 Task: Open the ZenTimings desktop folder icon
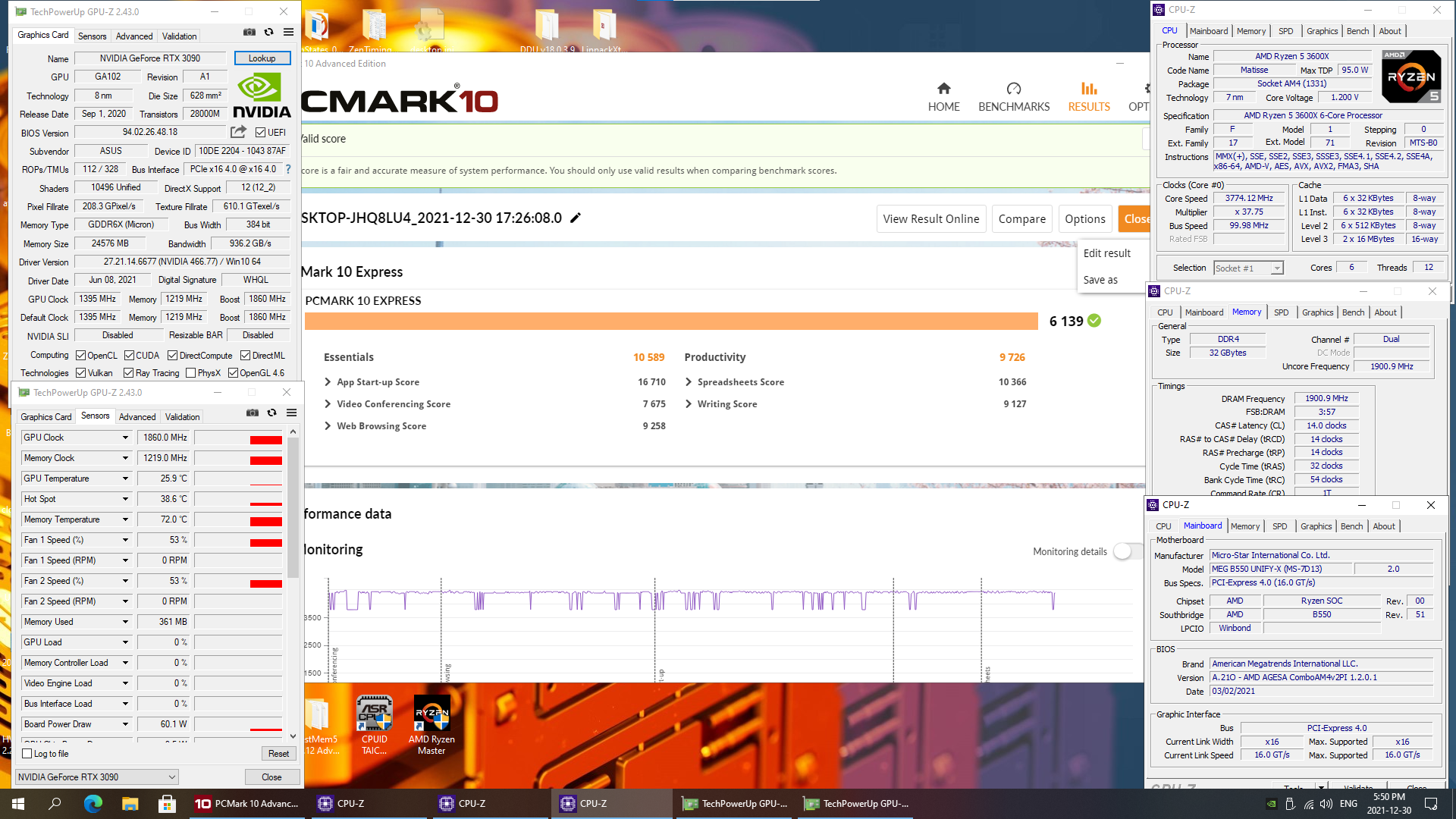tap(375, 30)
